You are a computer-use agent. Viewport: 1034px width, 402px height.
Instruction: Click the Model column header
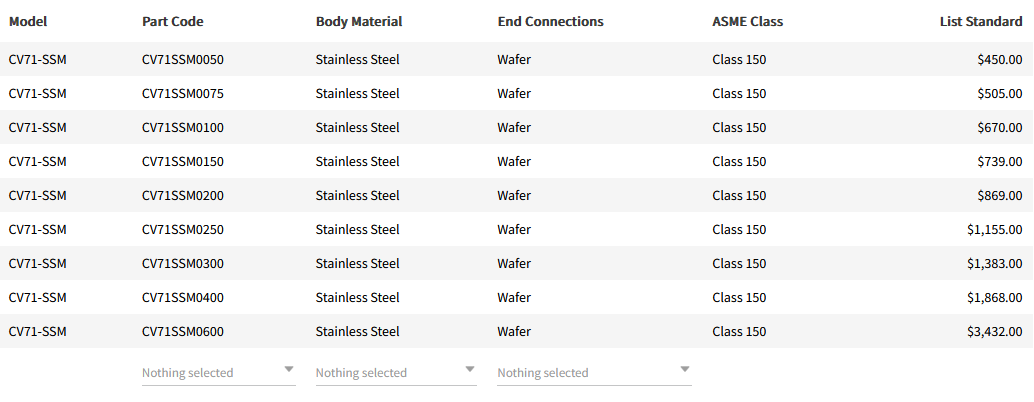28,21
